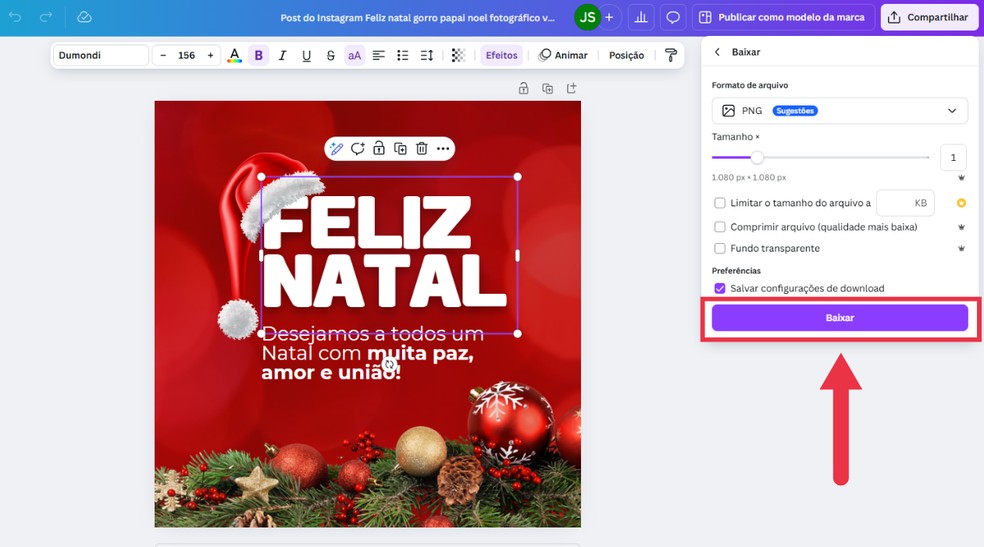Open the Dumondi font family dropdown
Screen dimensions: 984x547
[x=100, y=56]
